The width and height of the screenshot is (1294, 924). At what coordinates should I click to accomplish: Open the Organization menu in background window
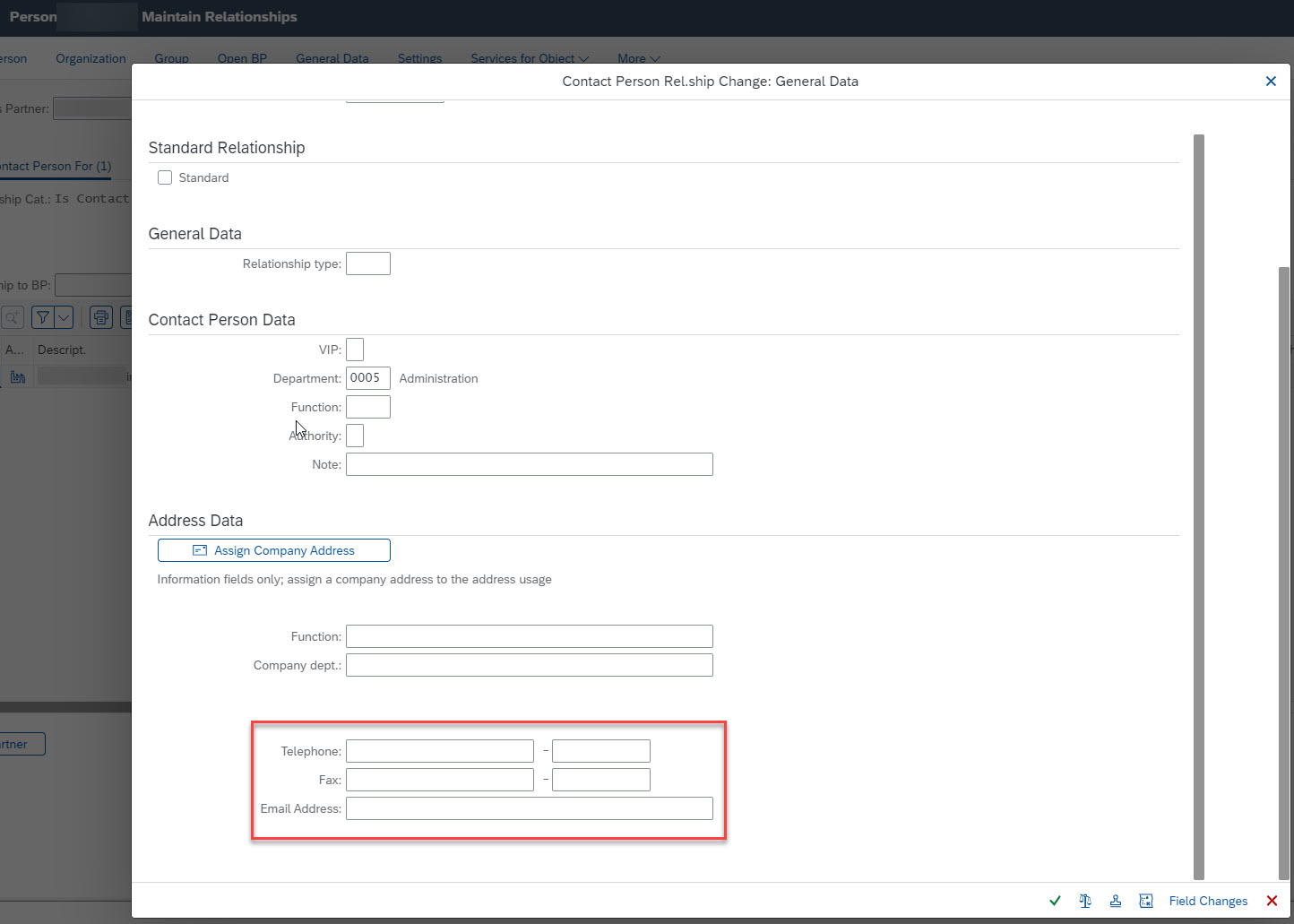[91, 58]
